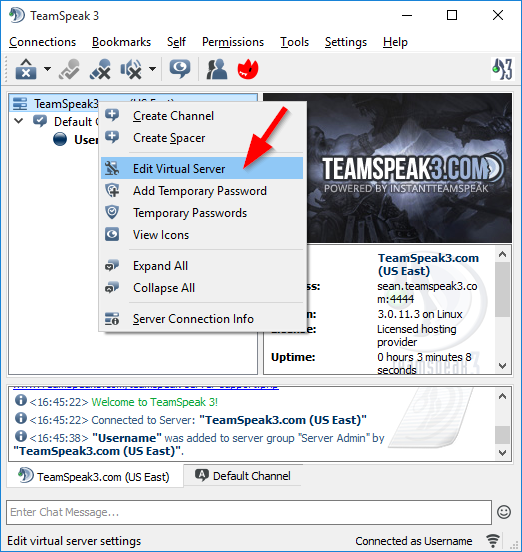
Task: Click the 'Uptime:' label in the server info
Action: [293, 357]
